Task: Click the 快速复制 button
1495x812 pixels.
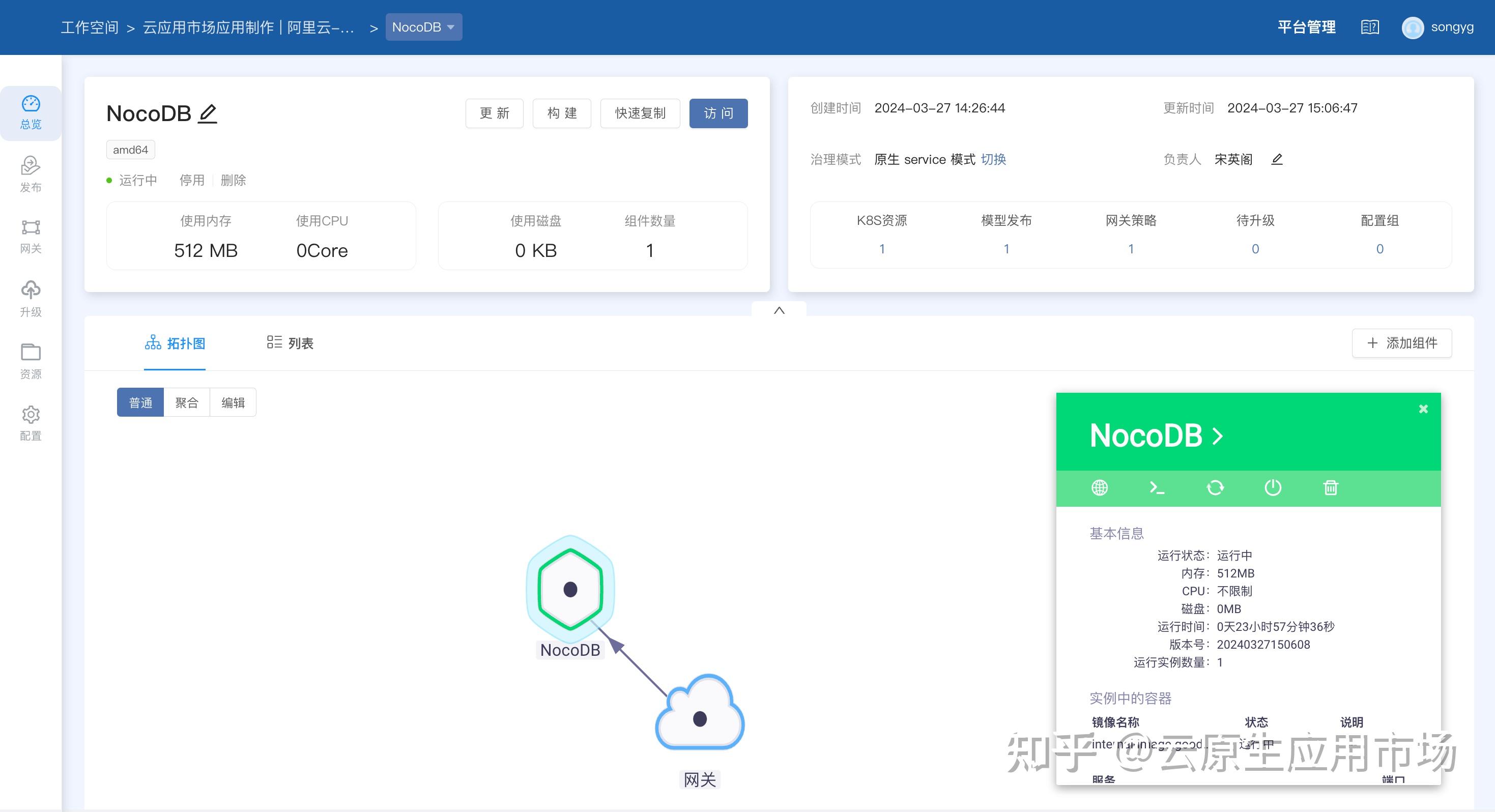Action: tap(640, 113)
